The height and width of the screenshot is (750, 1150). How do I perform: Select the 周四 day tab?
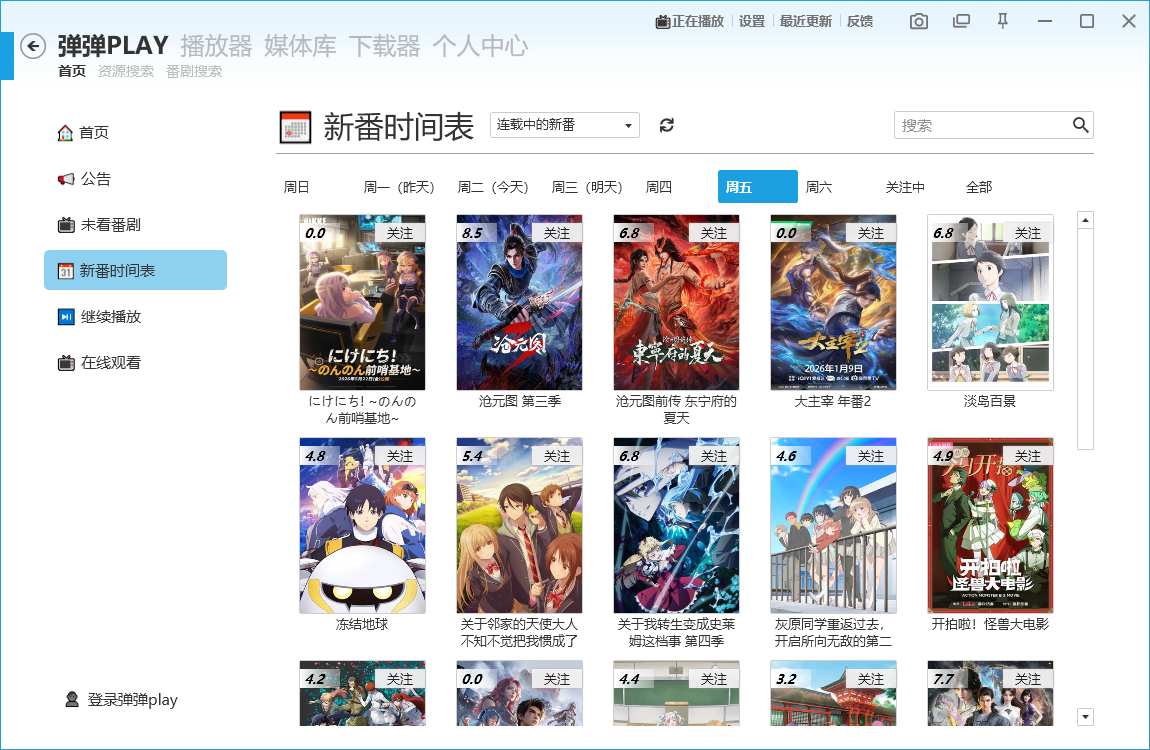point(659,187)
